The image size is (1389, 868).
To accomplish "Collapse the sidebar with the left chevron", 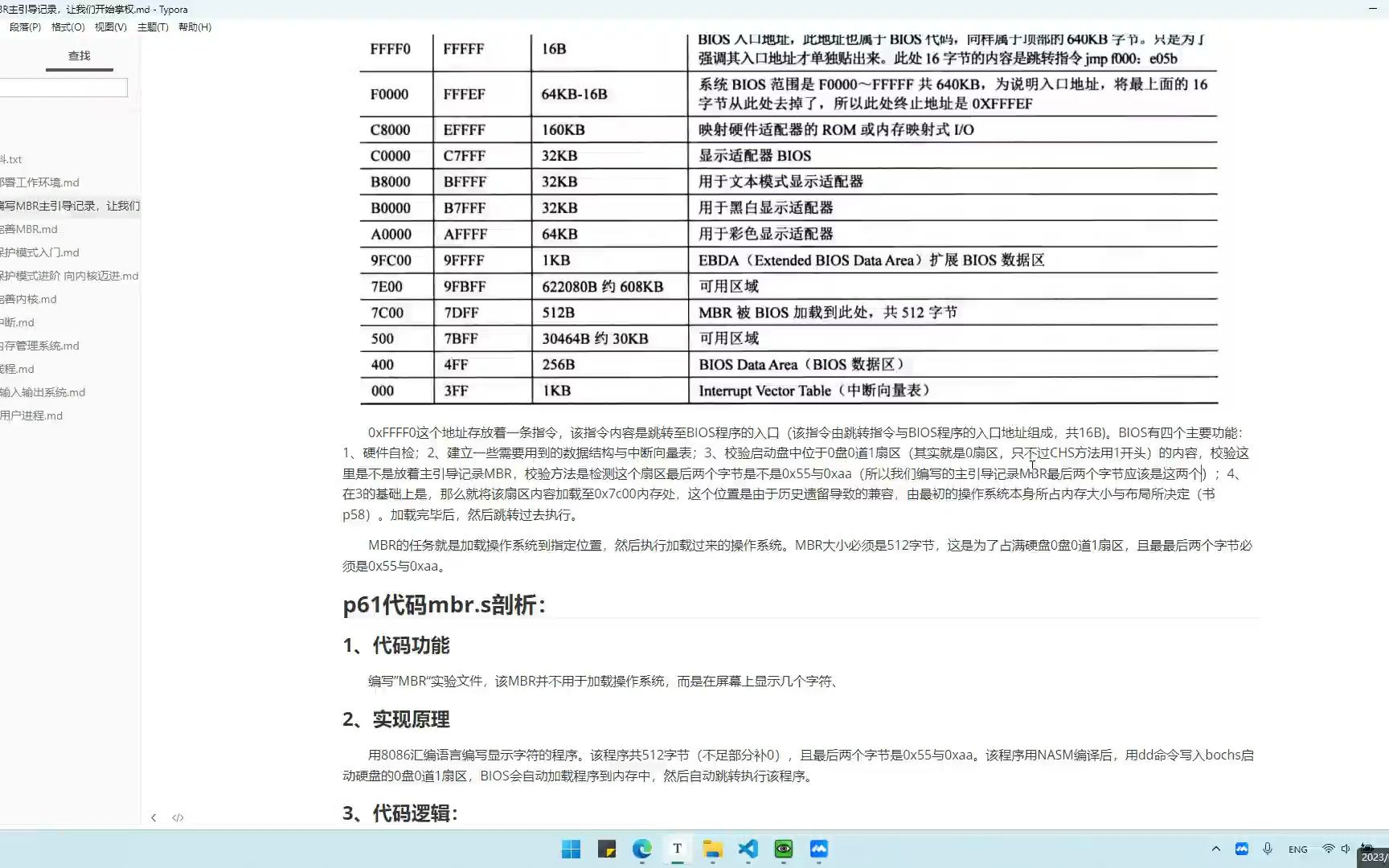I will [x=154, y=817].
